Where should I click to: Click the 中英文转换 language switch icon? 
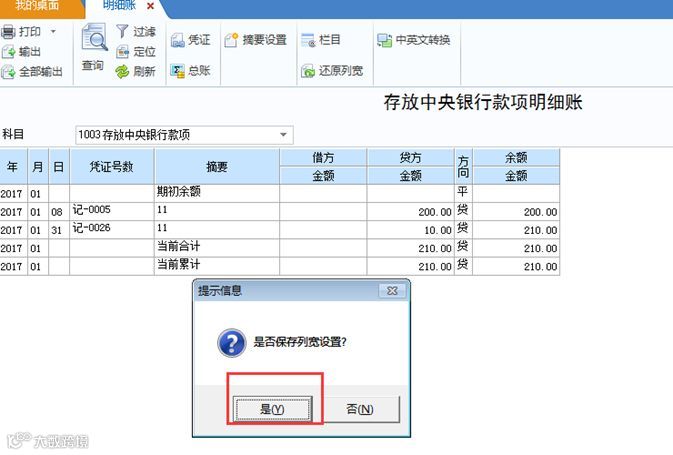384,40
